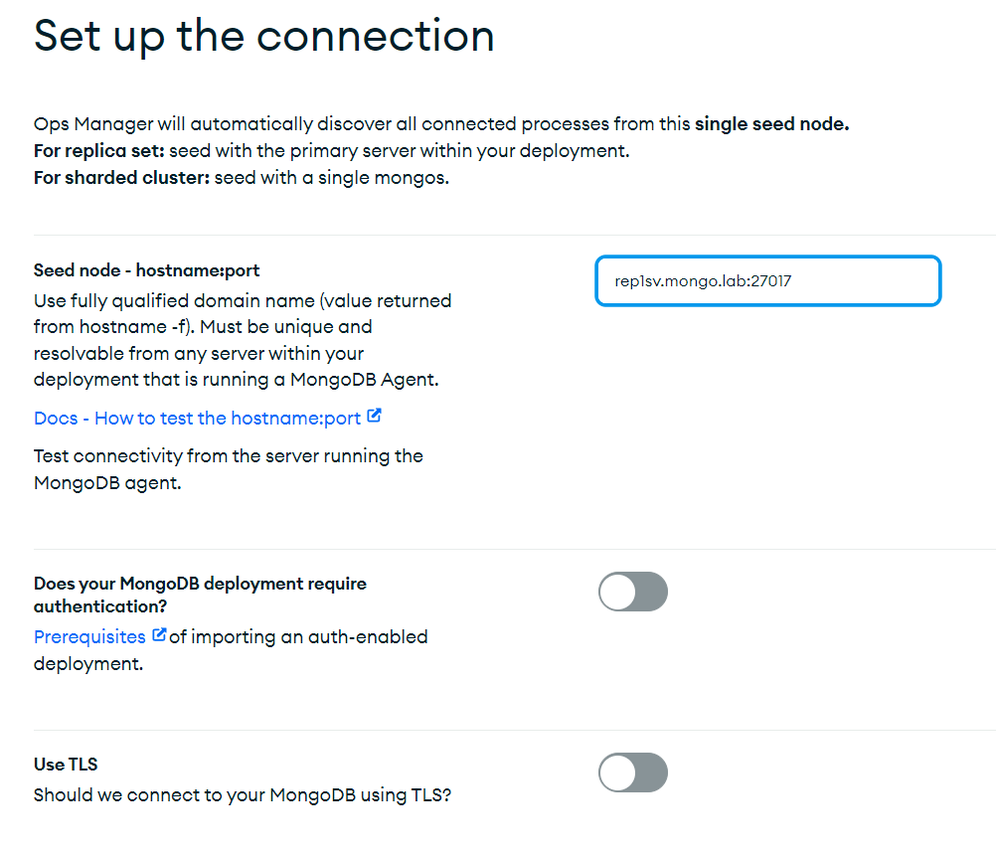The height and width of the screenshot is (857, 996).
Task: Open external-link icon beside Docs hostname:port link
Action: [374, 416]
